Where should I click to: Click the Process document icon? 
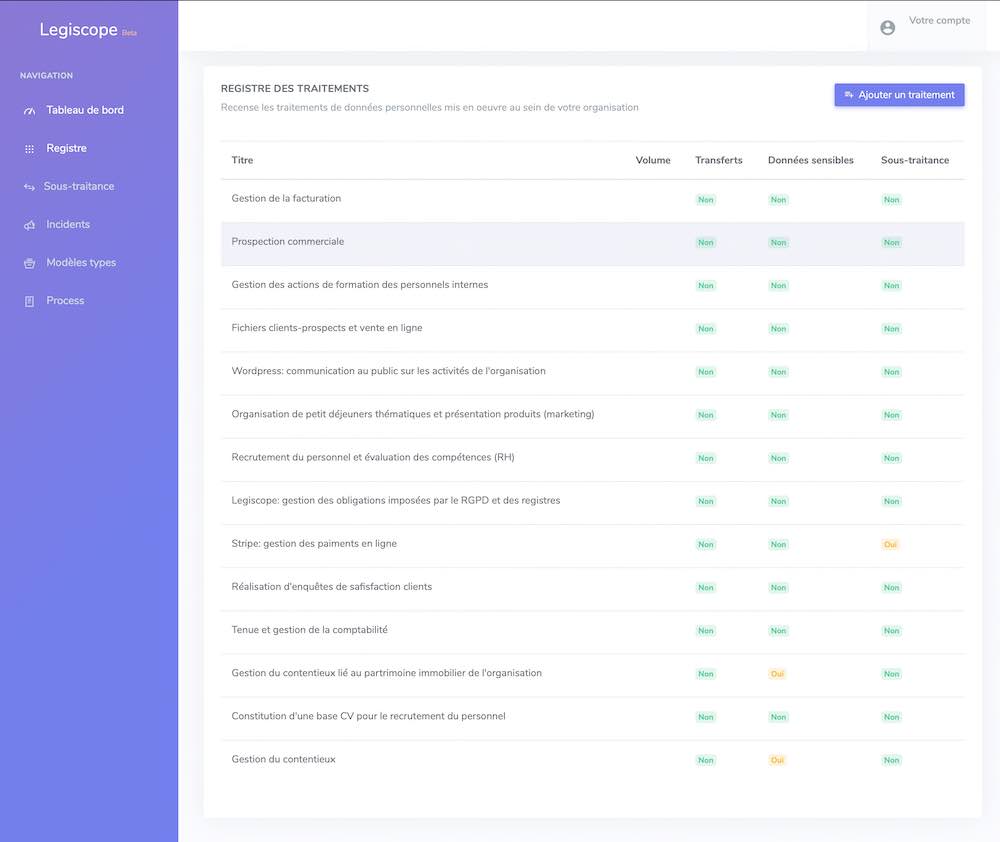coord(29,302)
